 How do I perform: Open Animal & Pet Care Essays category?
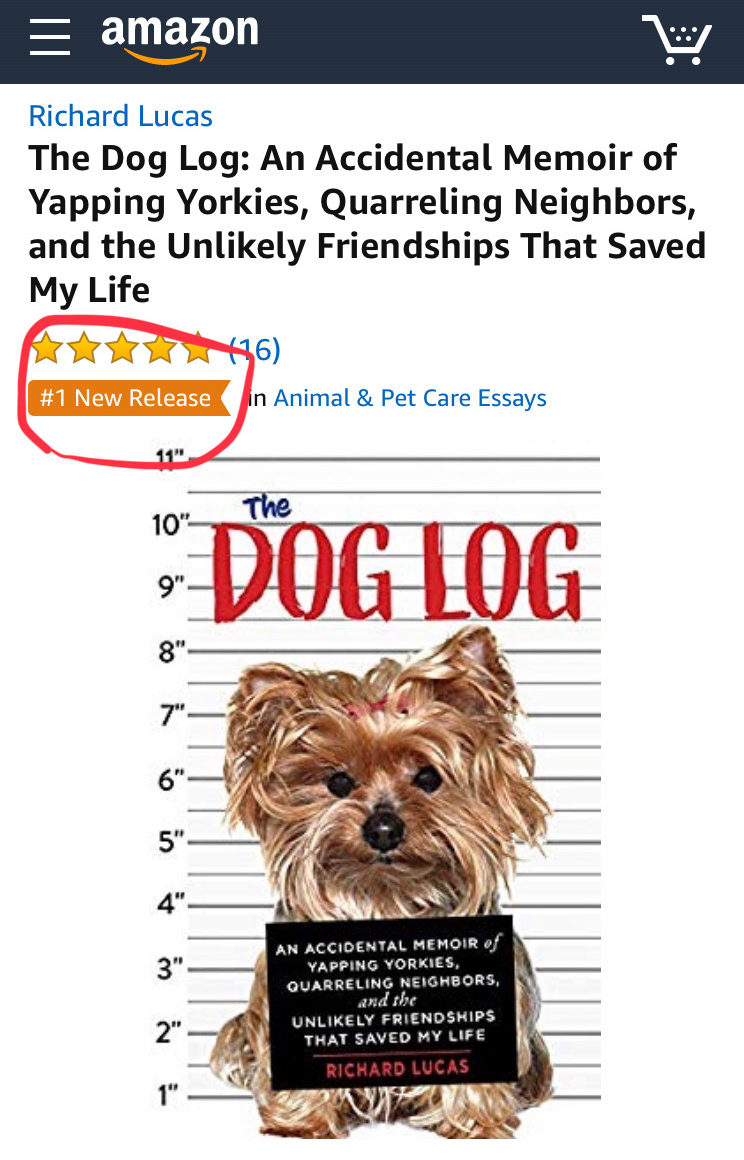410,398
